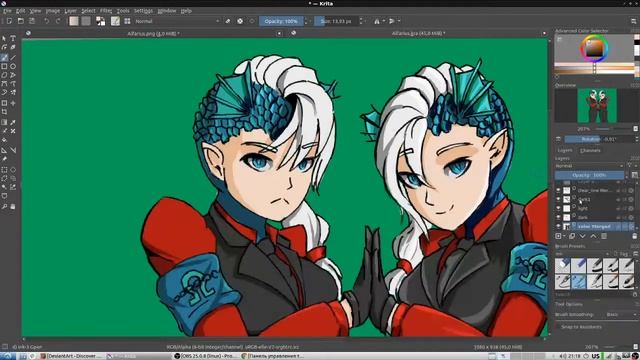Pick the Ellipse shape tool

(x=13, y=66)
